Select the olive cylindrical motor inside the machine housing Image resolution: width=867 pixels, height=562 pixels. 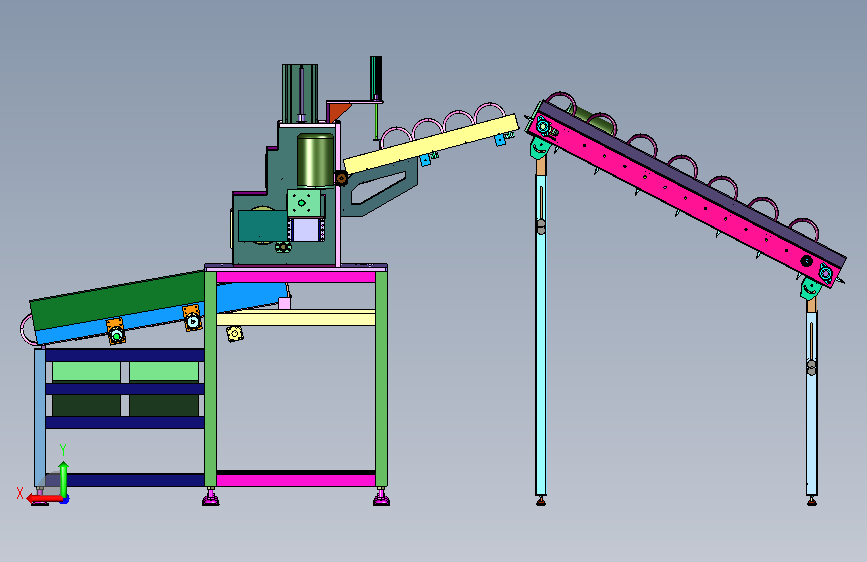315,159
